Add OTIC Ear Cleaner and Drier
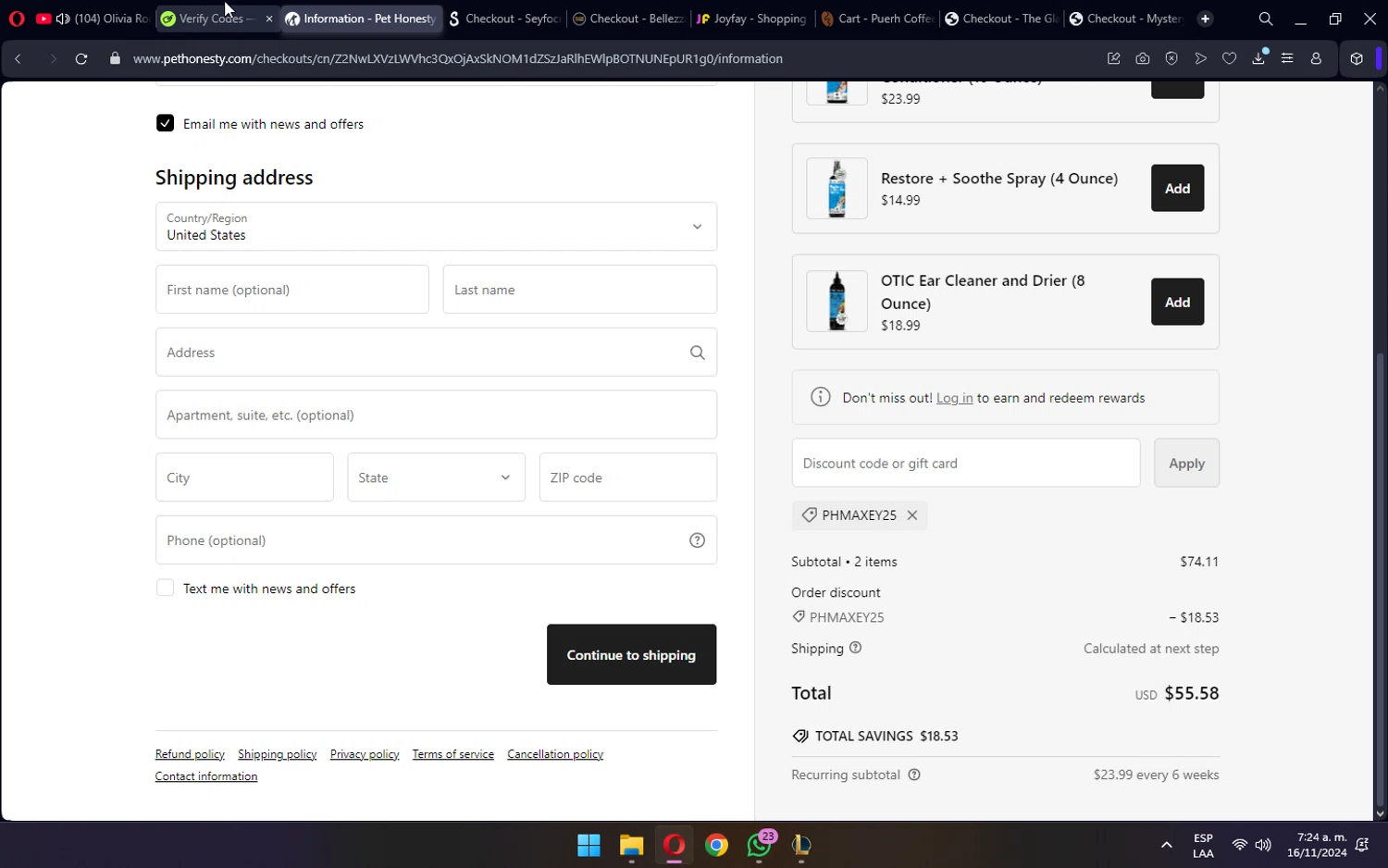The height and width of the screenshot is (868, 1388). point(1177,302)
